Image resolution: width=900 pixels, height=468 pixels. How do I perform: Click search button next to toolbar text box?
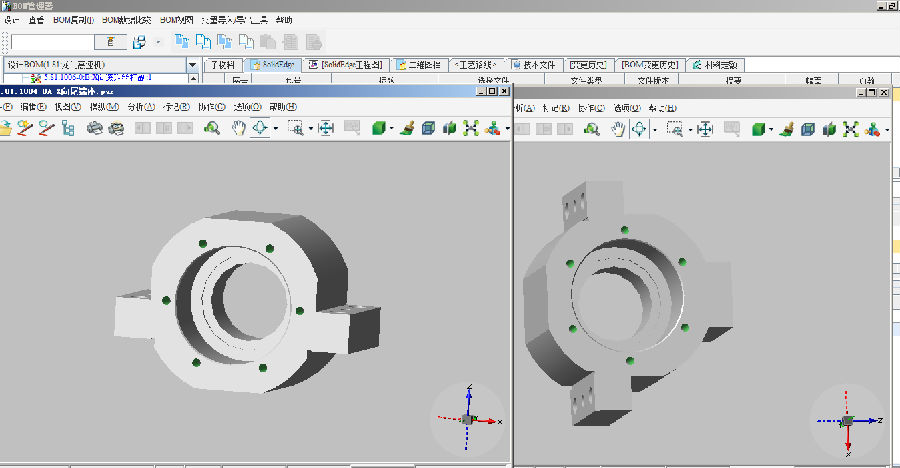pyautogui.click(x=110, y=42)
